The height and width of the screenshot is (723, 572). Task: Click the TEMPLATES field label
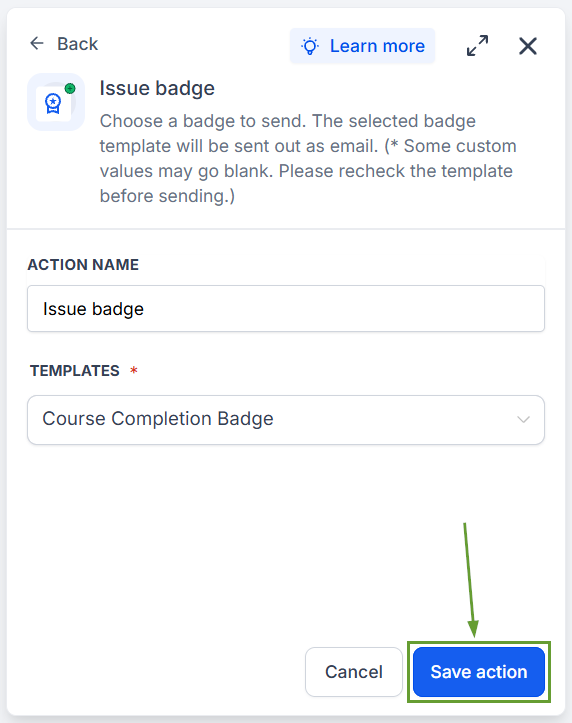[75, 371]
